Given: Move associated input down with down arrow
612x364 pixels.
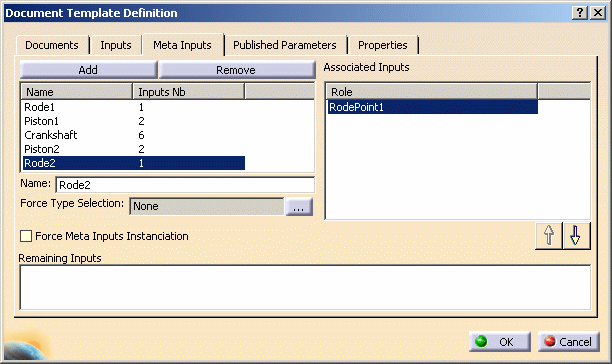Looking at the screenshot, I should tap(576, 236).
